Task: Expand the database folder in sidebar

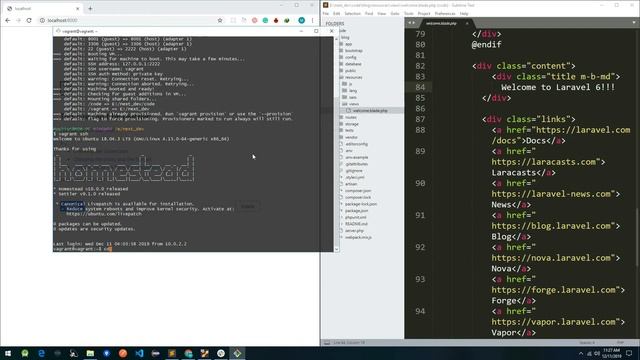Action: (353, 64)
